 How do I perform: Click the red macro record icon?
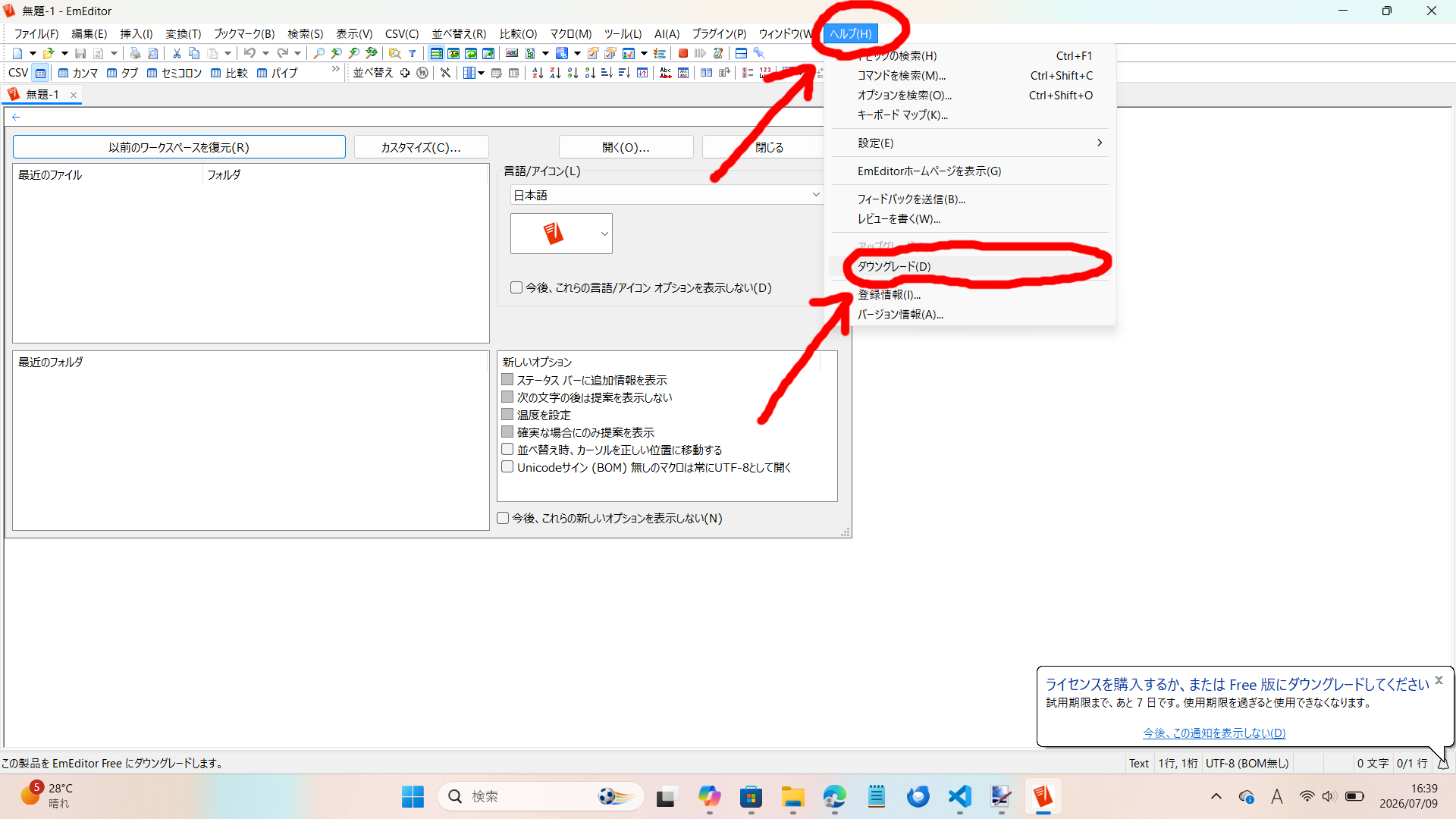click(683, 53)
